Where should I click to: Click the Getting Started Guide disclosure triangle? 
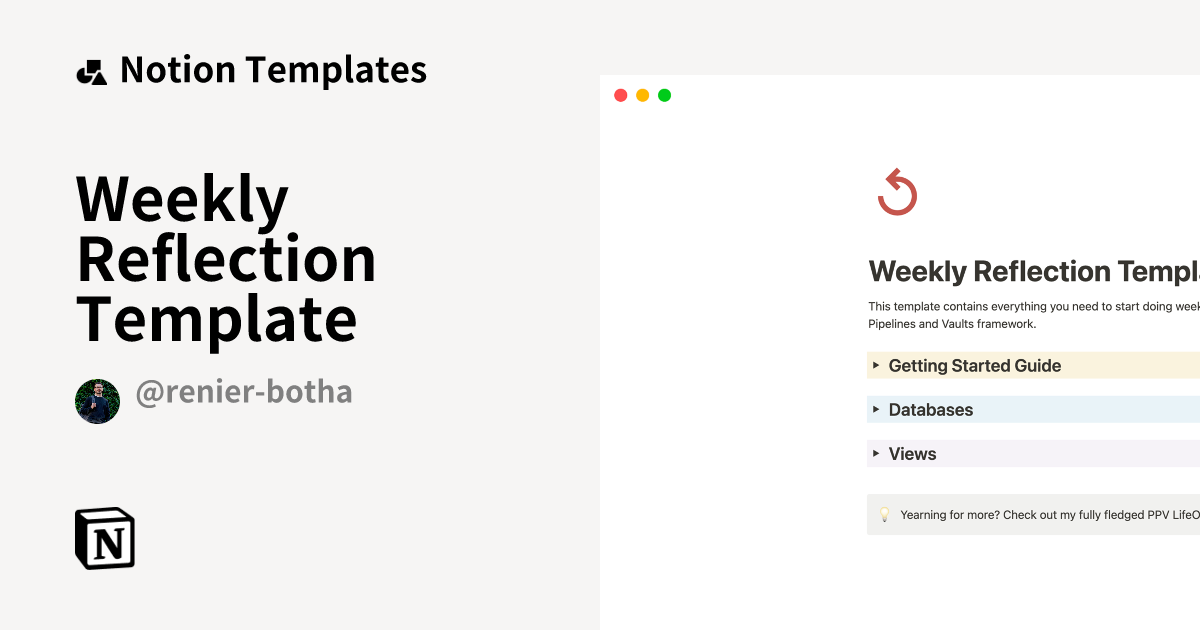tap(877, 365)
